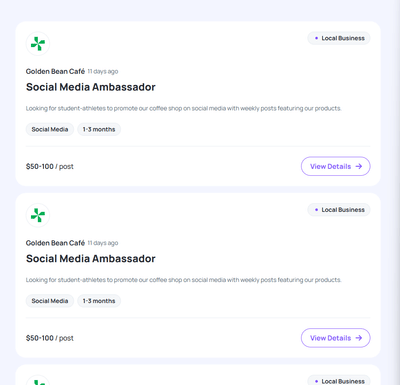Click the arrow in the first View Details button
This screenshot has width=400, height=385.
point(359,166)
